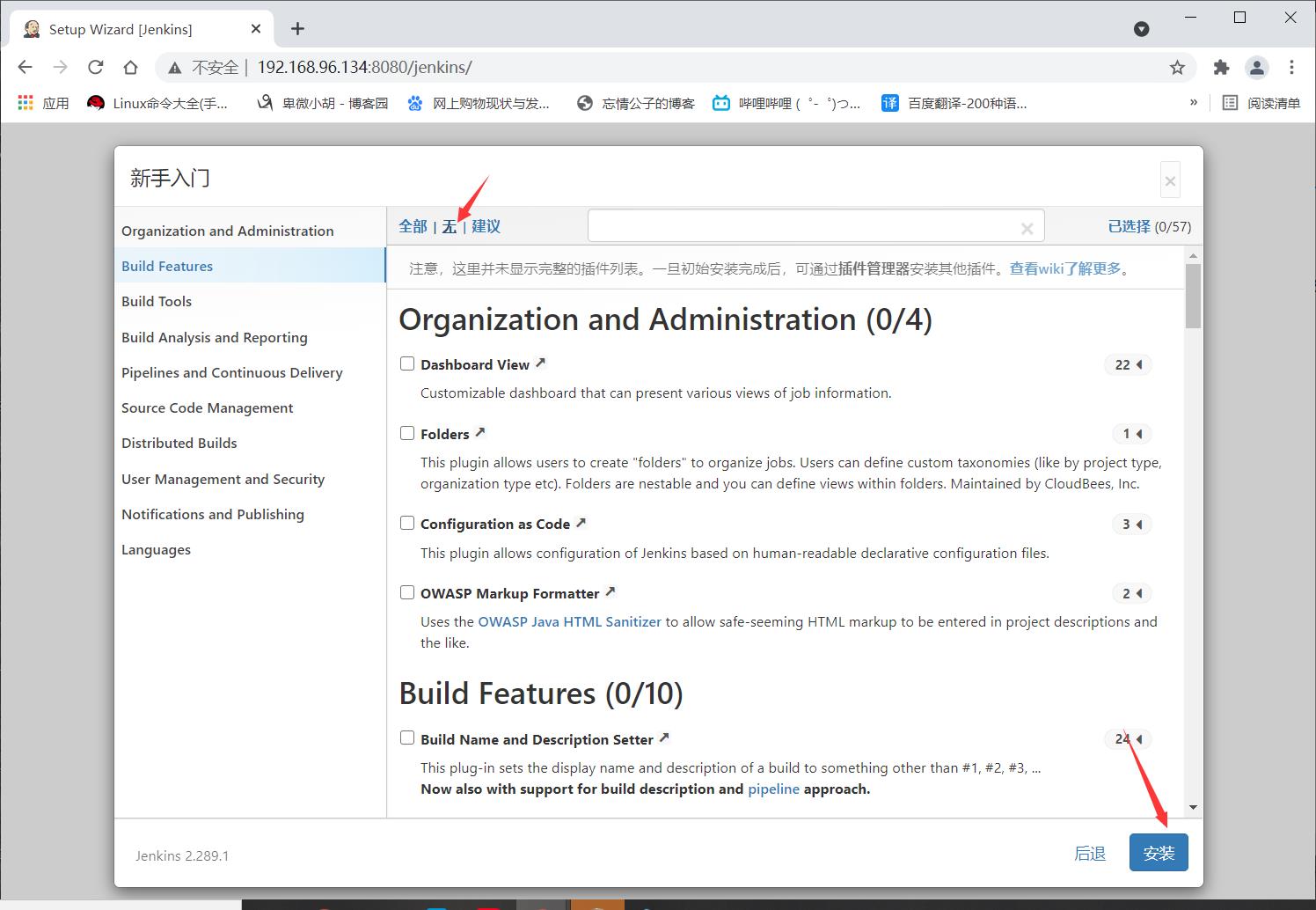
Task: Select Organization and Administration category
Action: [x=250, y=231]
